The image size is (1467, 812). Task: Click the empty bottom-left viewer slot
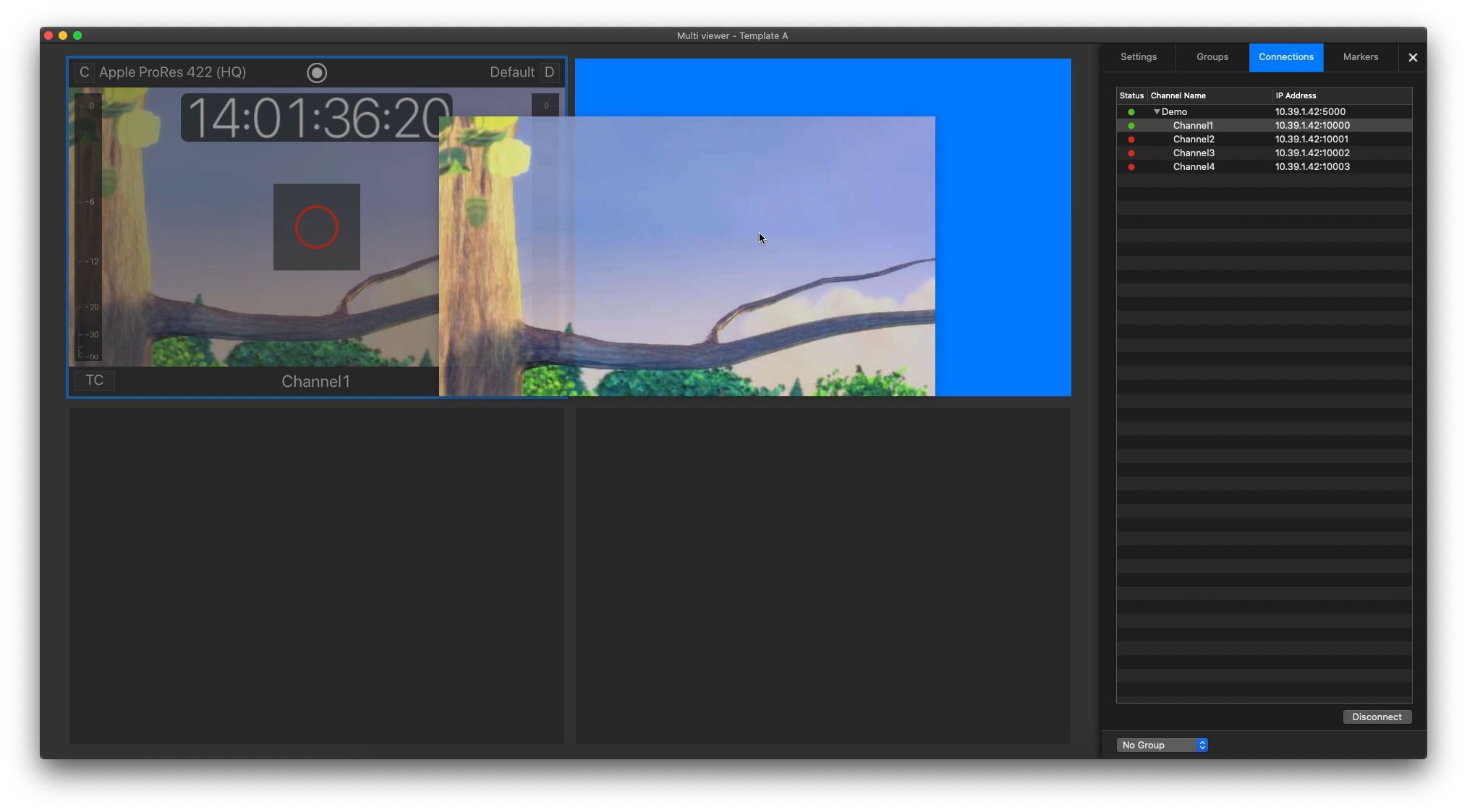pos(317,576)
